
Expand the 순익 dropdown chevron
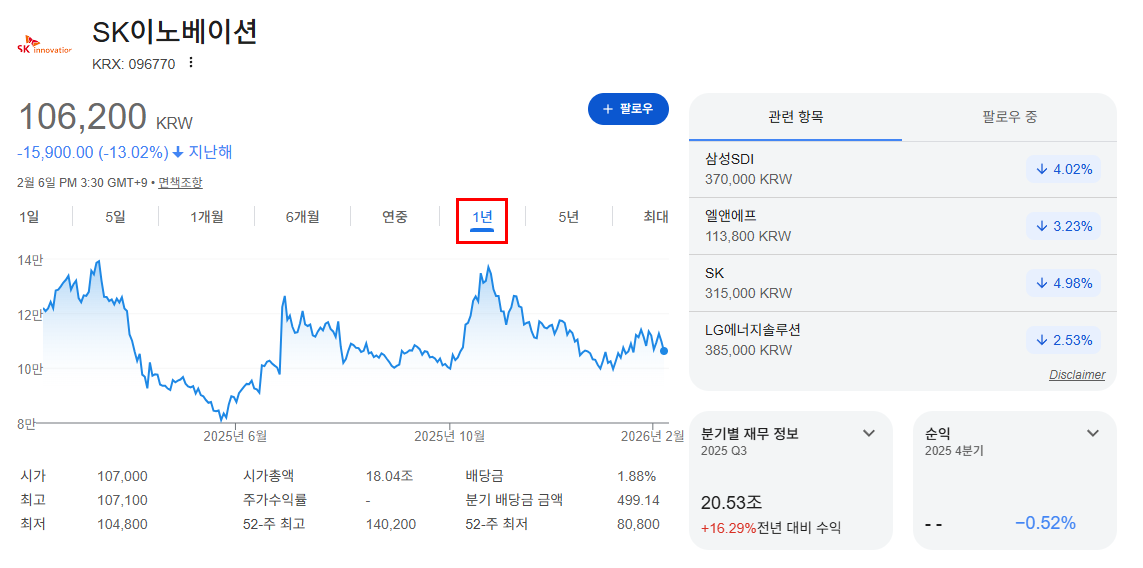[x=1093, y=433]
